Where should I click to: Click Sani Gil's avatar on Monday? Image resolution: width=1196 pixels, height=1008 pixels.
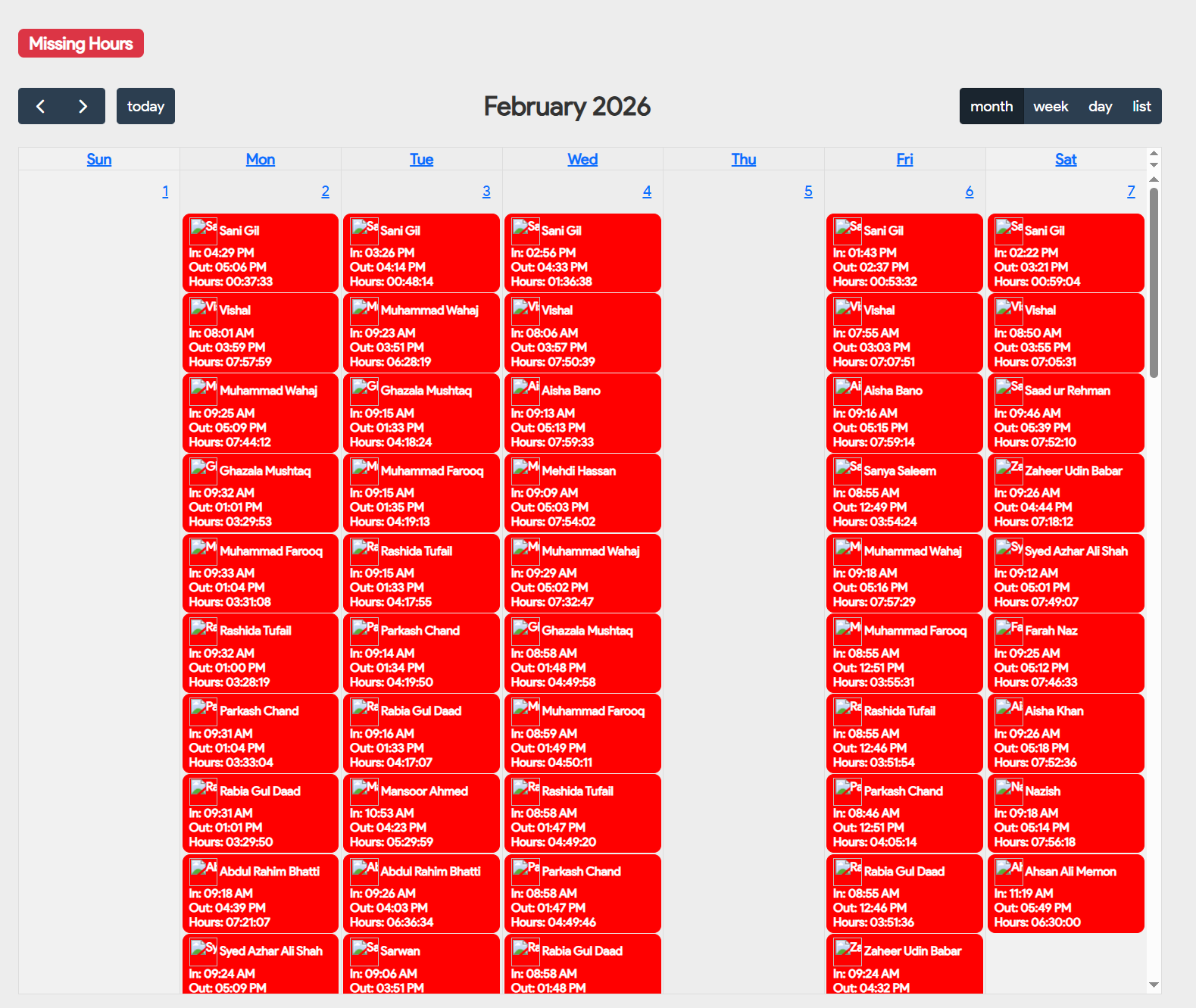coord(203,228)
